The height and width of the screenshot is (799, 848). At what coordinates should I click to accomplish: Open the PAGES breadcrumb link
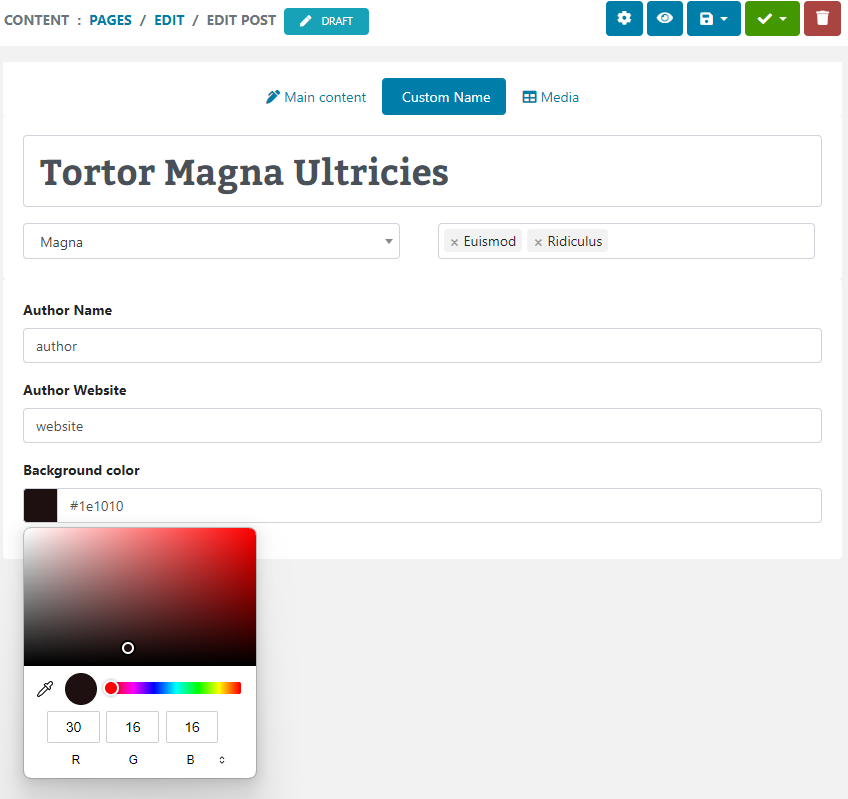coord(110,19)
